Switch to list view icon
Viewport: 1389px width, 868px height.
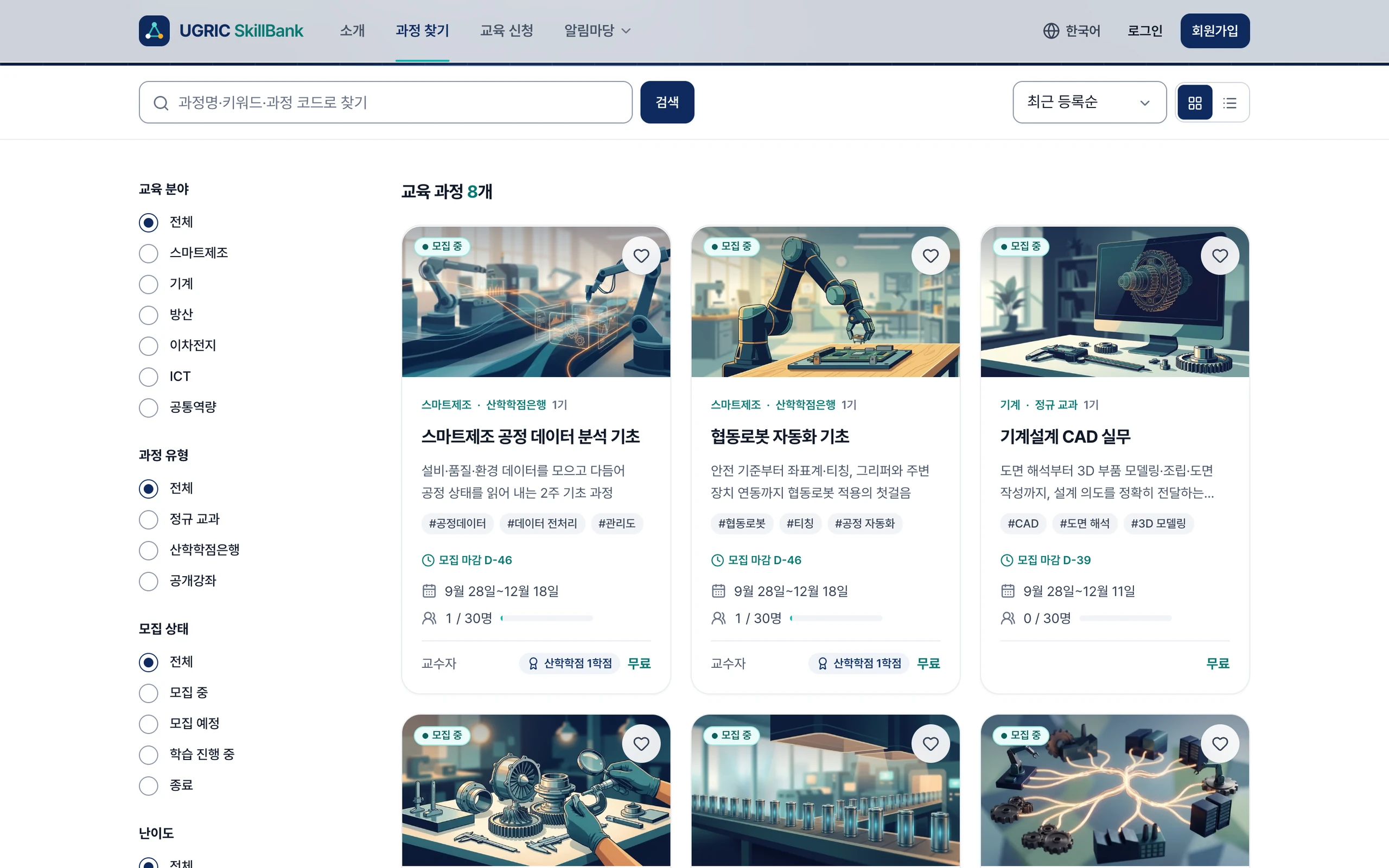pos(1229,103)
